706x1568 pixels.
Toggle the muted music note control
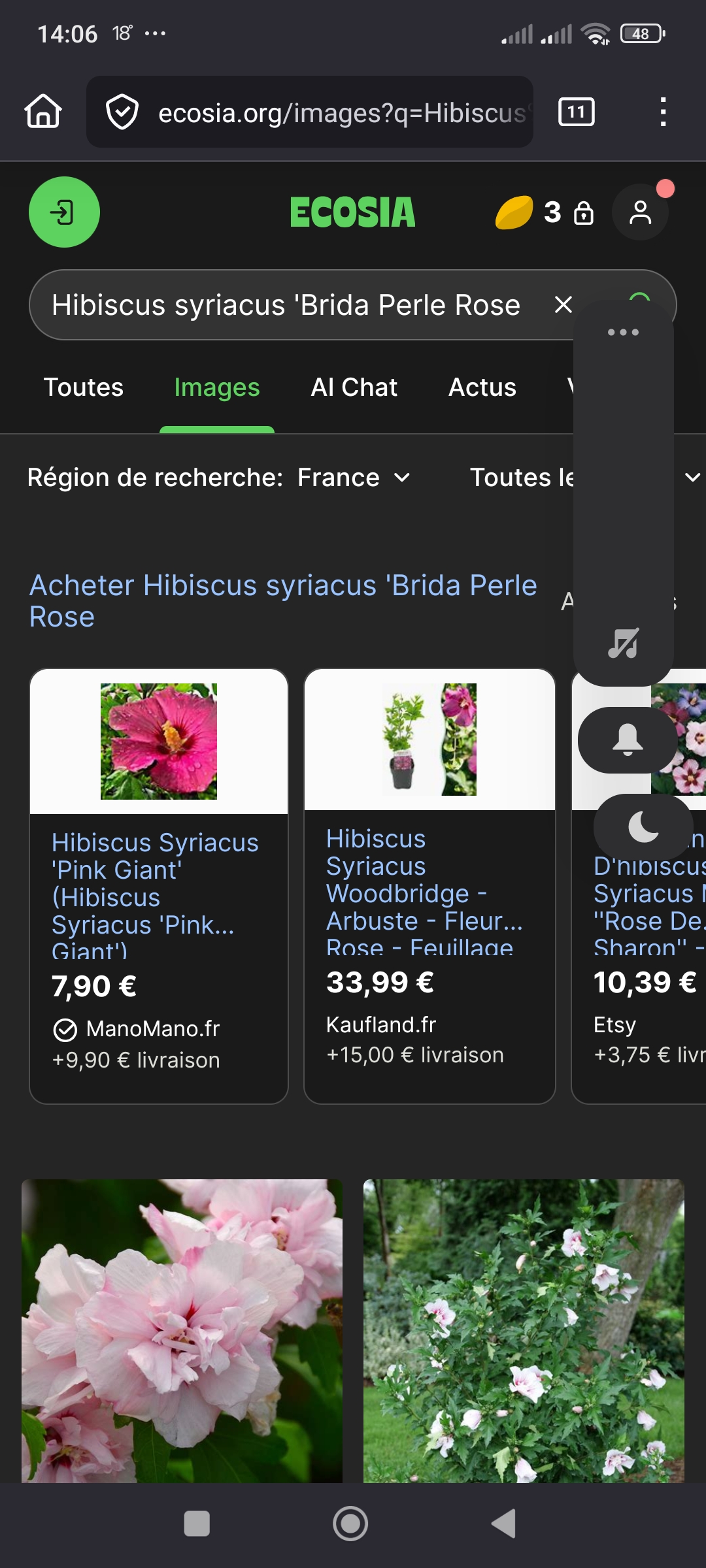[x=624, y=644]
